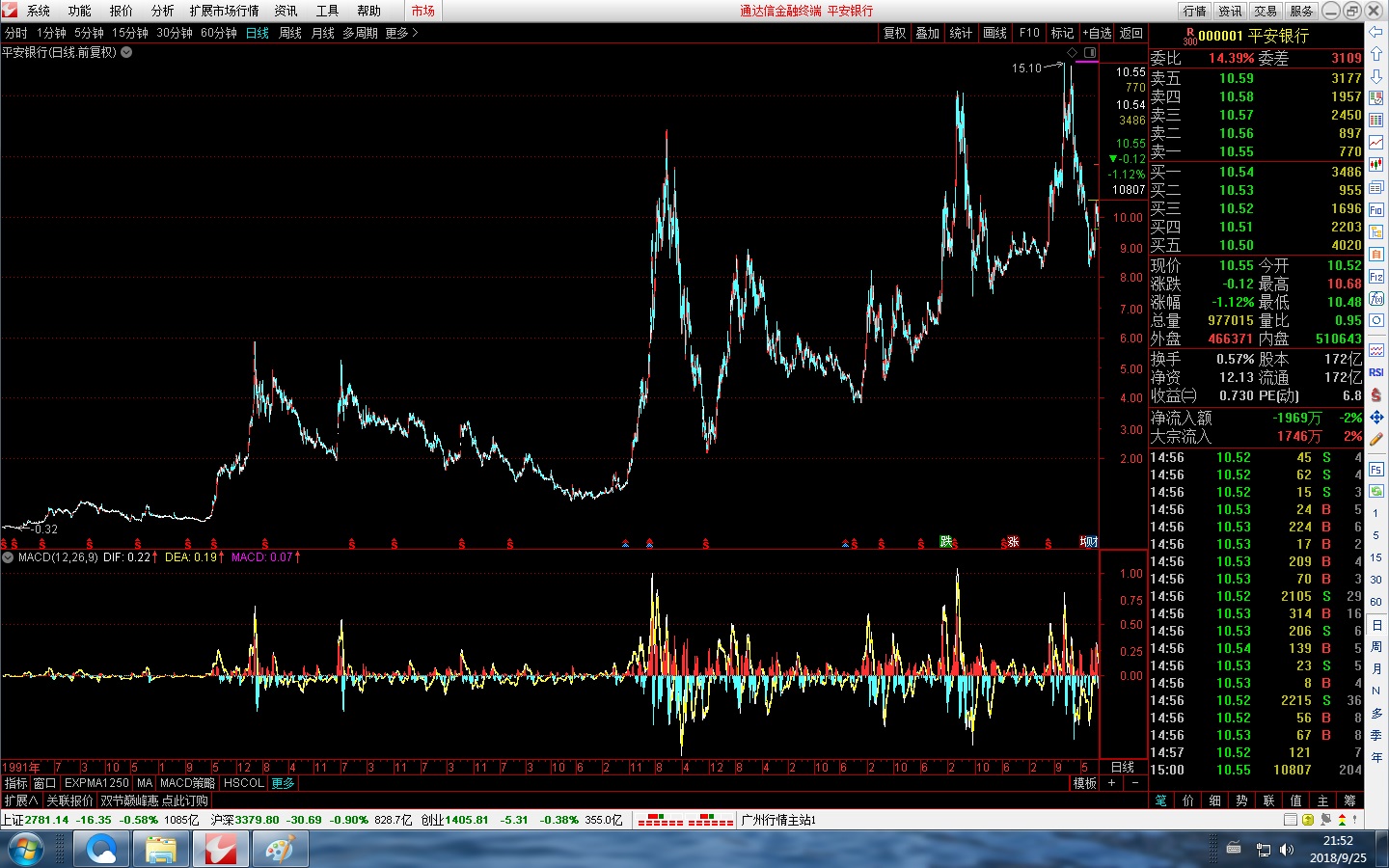1389x868 pixels.
Task: Click the 双节巅峰惠 点此订购 link
Action: [154, 800]
